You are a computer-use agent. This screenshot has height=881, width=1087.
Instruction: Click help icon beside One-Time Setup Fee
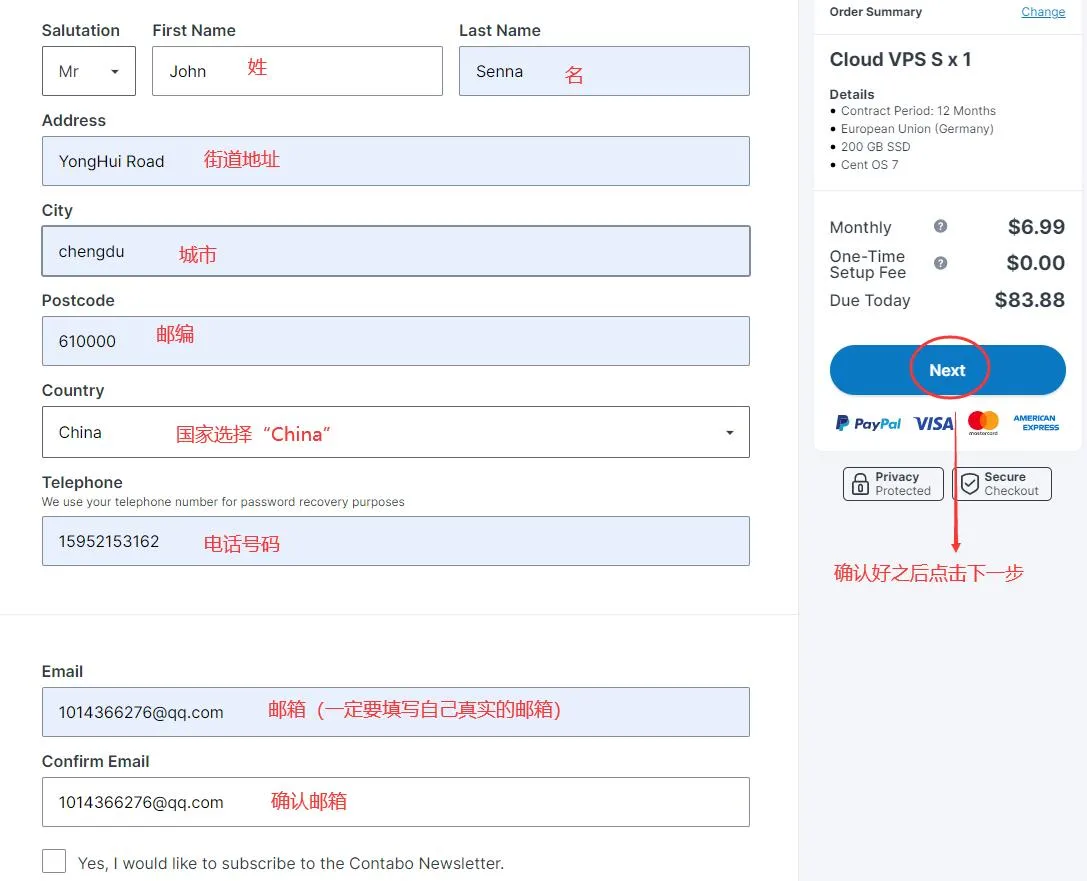pyautogui.click(x=940, y=263)
